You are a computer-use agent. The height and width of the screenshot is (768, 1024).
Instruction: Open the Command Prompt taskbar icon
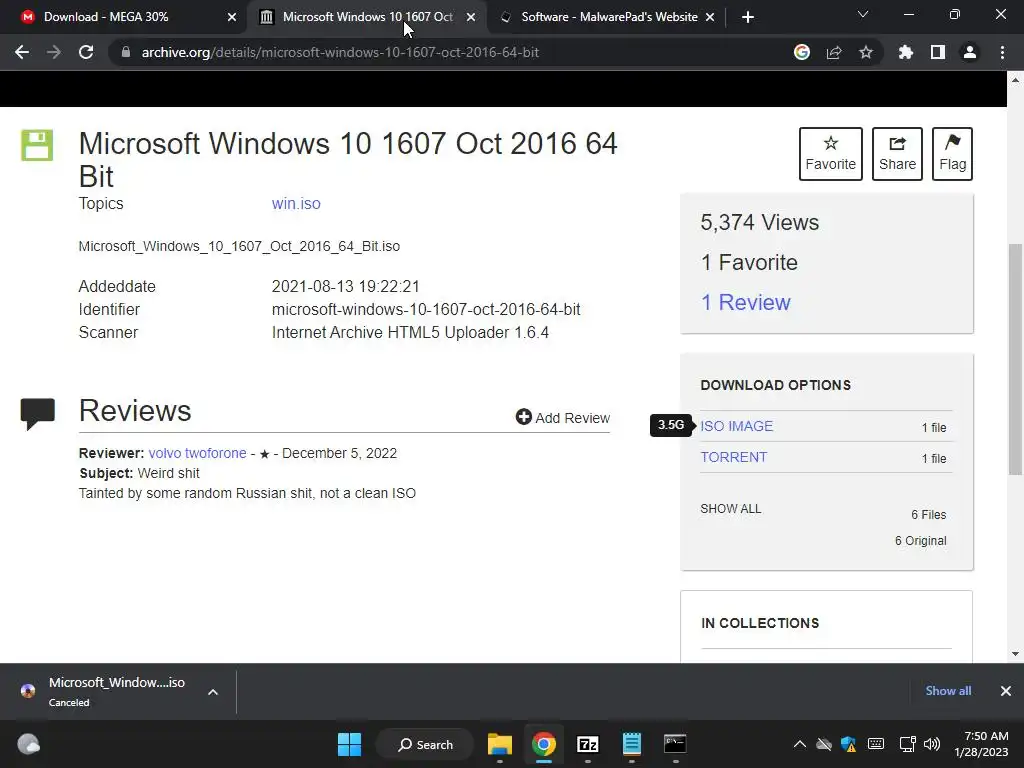675,744
